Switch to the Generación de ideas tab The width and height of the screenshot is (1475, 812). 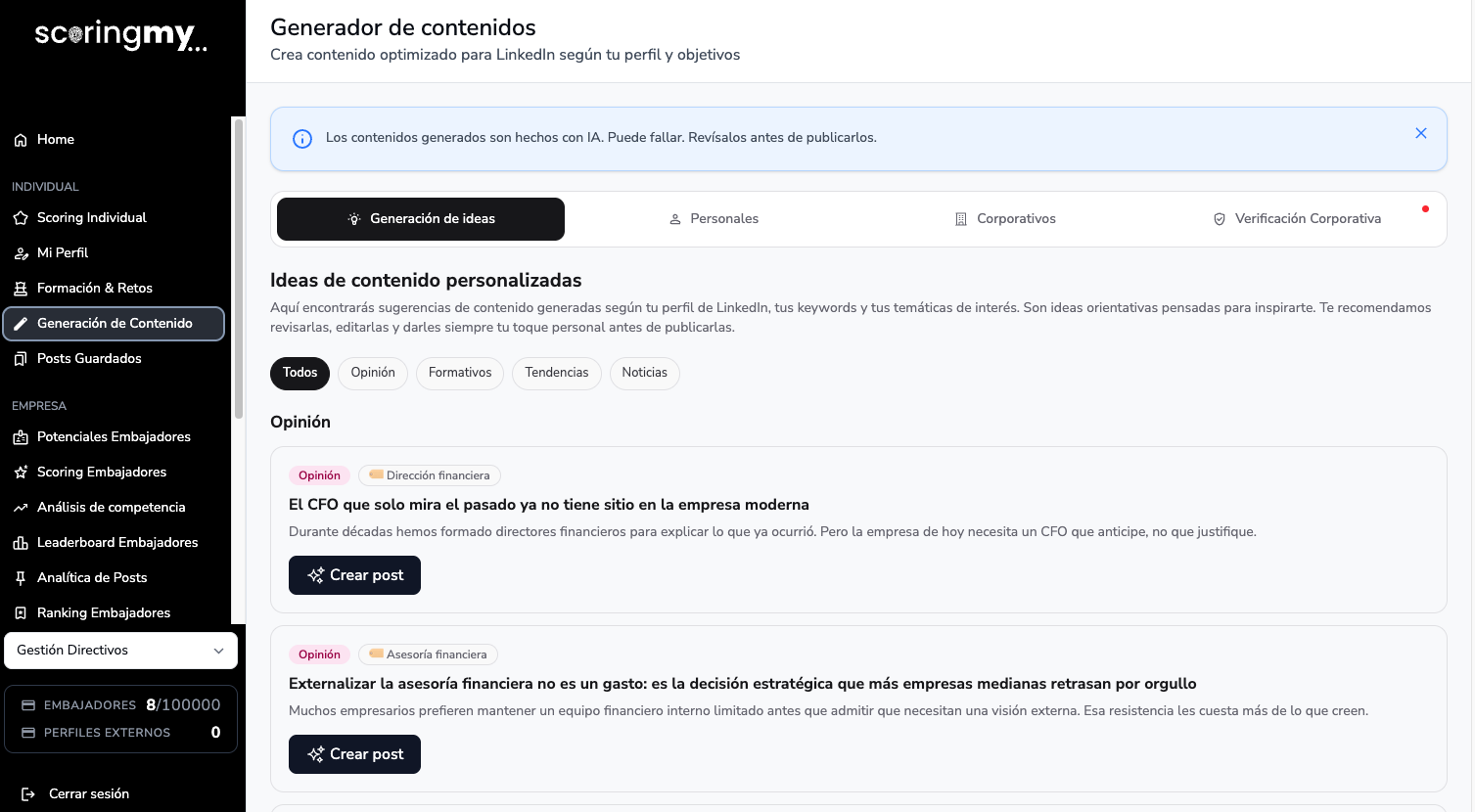click(x=421, y=219)
